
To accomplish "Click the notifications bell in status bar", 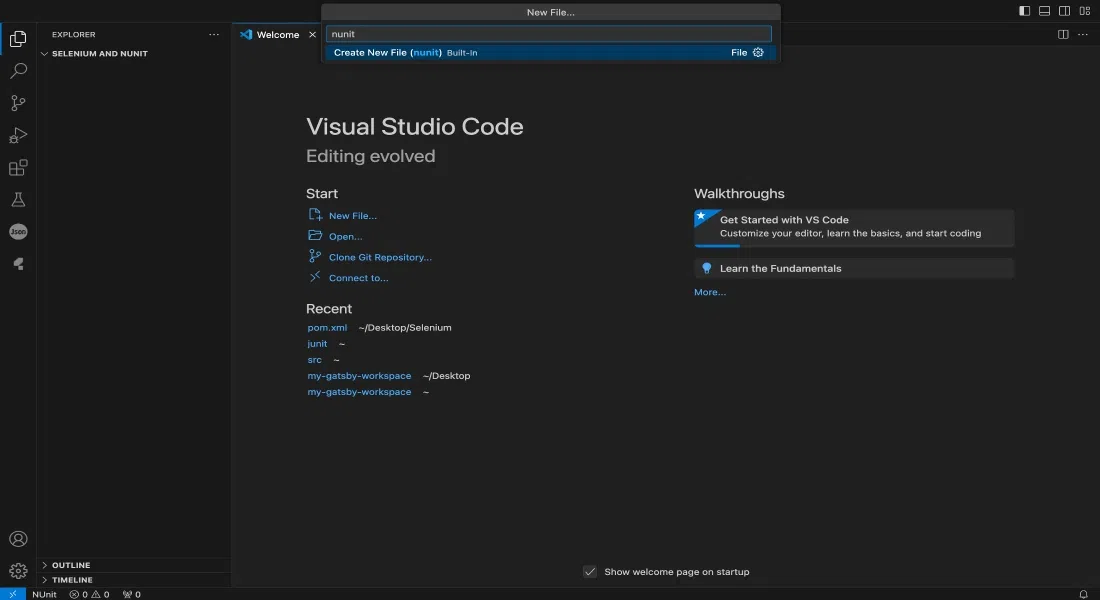I will (1083, 594).
